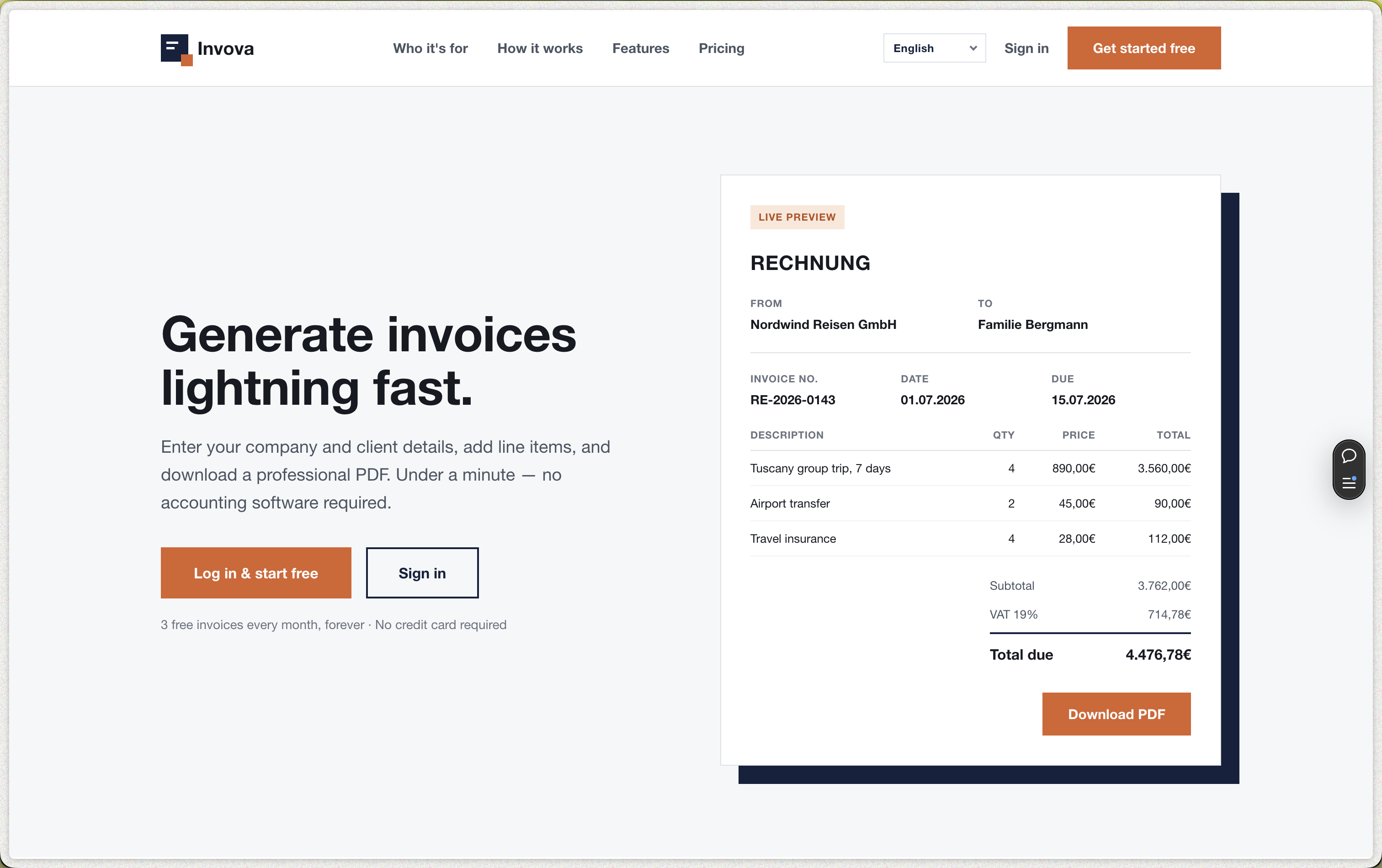Open the How it works nav link
Viewport: 1382px width, 868px height.
coord(540,48)
